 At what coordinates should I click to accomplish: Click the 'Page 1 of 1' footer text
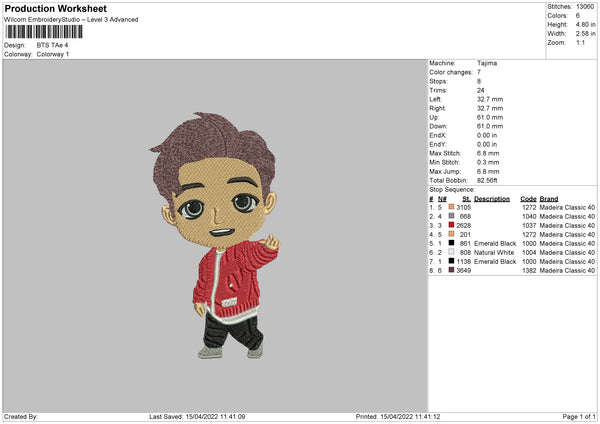click(579, 416)
